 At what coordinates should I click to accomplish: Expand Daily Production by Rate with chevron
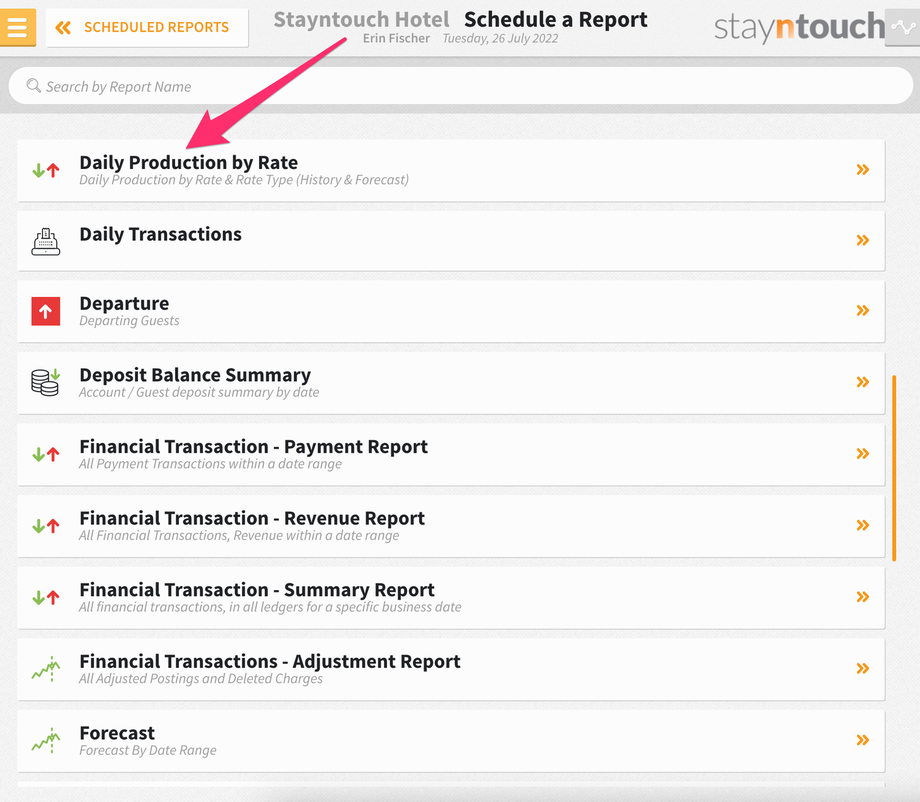(862, 170)
